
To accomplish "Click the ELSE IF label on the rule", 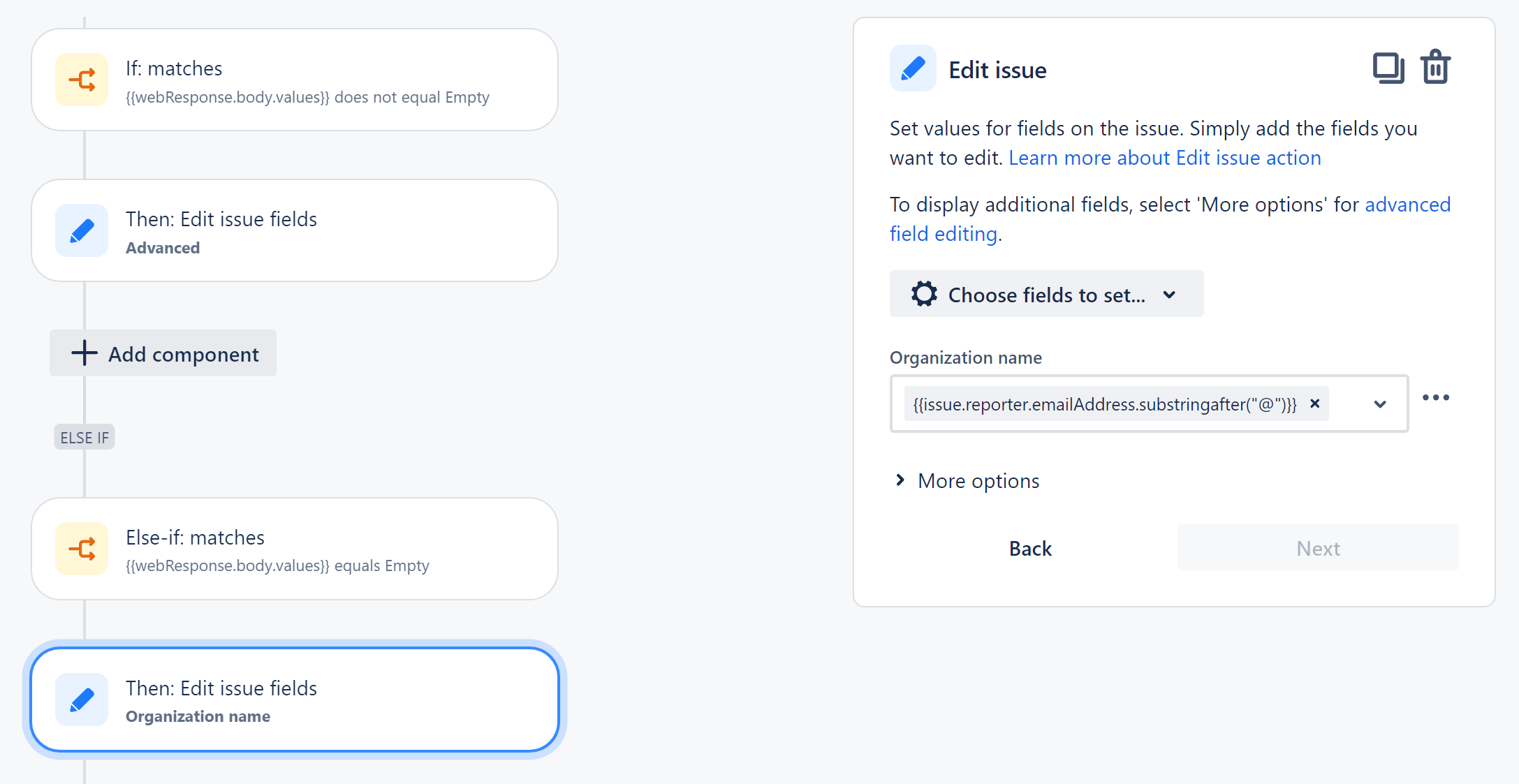I will point(85,438).
